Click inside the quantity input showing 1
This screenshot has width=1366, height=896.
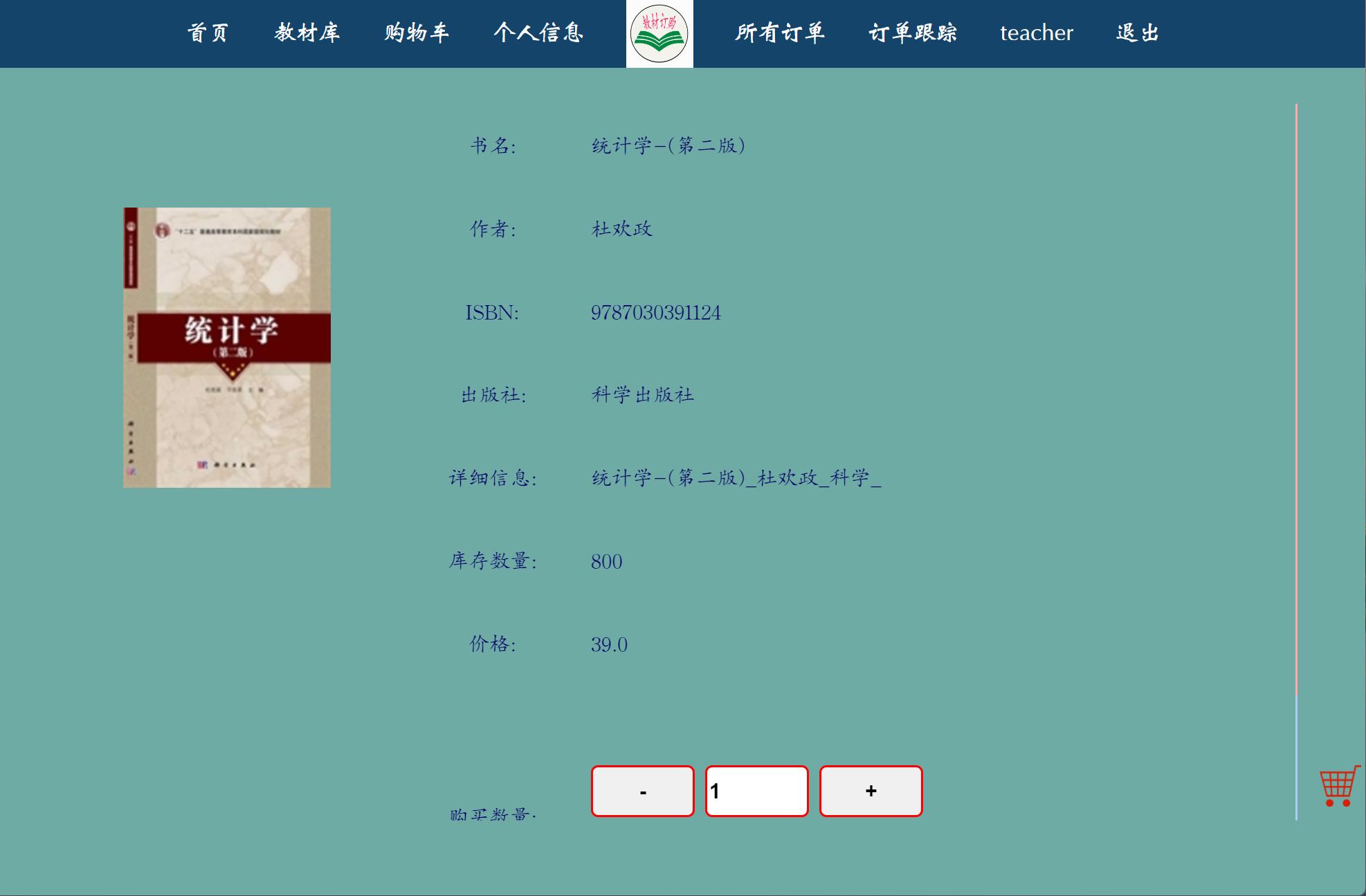pos(756,791)
